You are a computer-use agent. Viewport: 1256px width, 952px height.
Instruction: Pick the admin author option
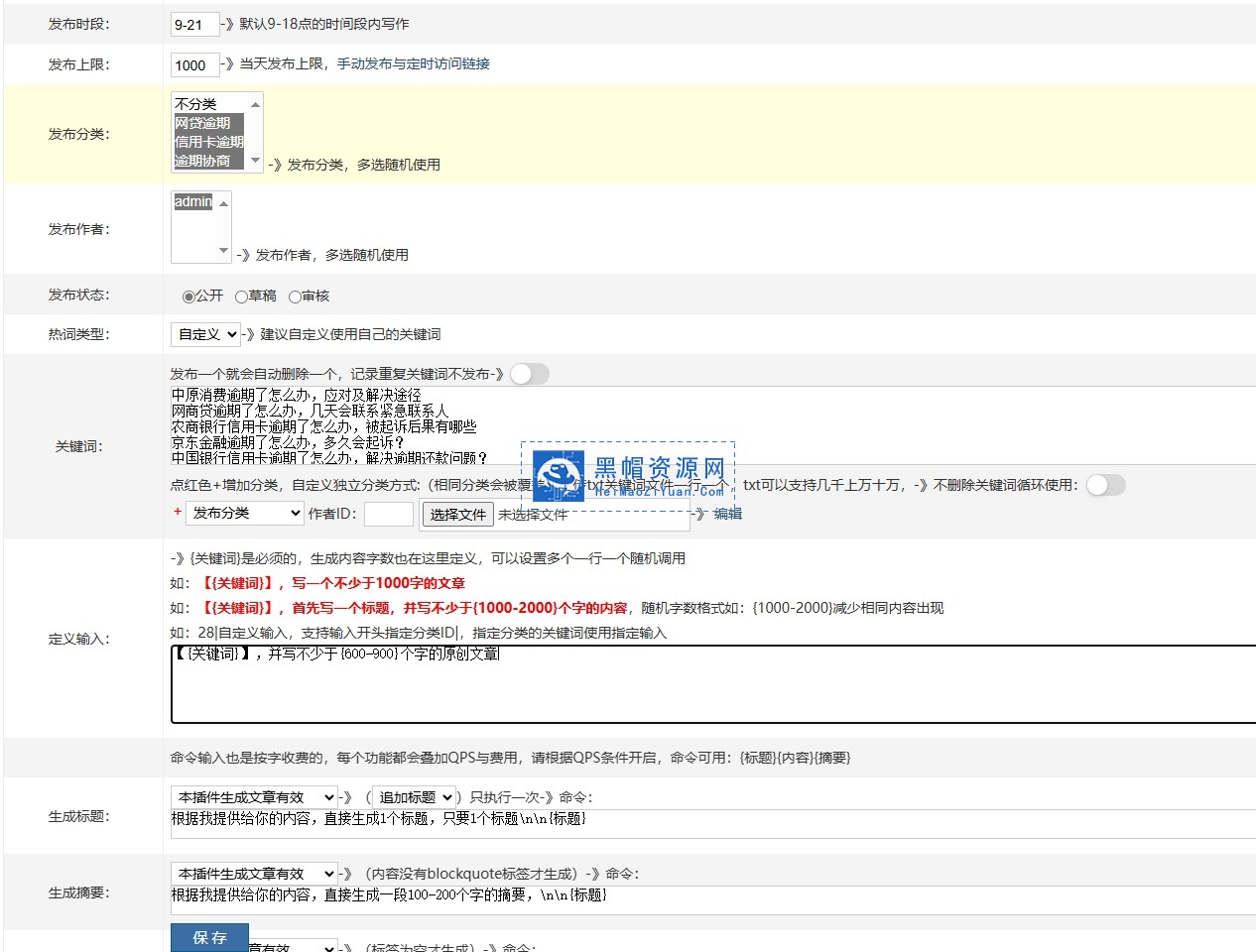(x=193, y=202)
